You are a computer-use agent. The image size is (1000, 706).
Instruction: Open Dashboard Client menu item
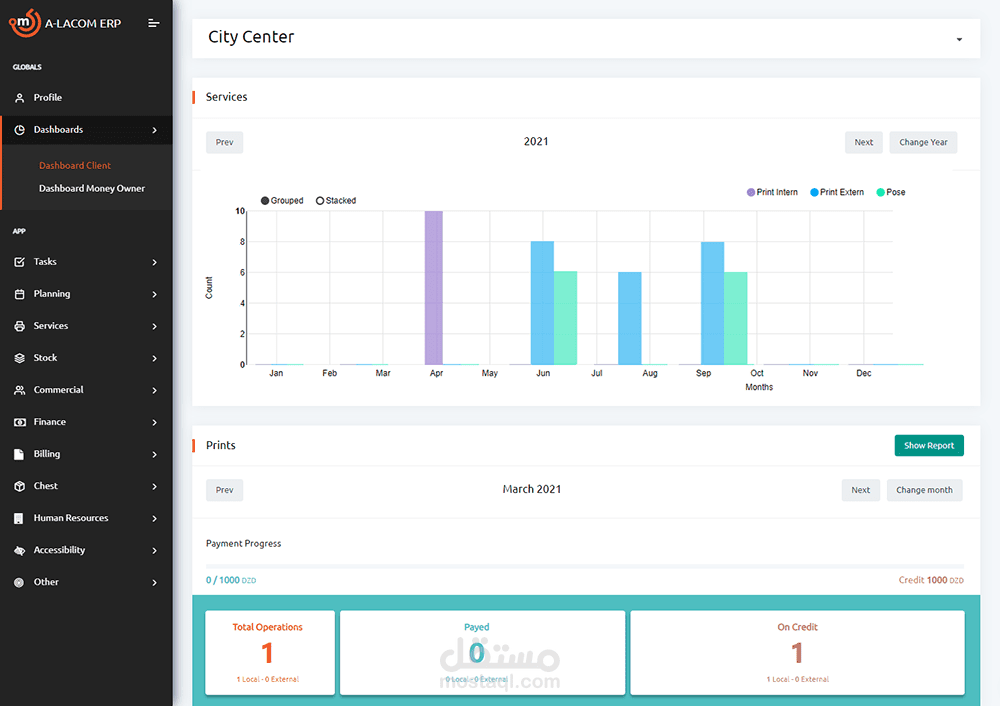pos(75,165)
